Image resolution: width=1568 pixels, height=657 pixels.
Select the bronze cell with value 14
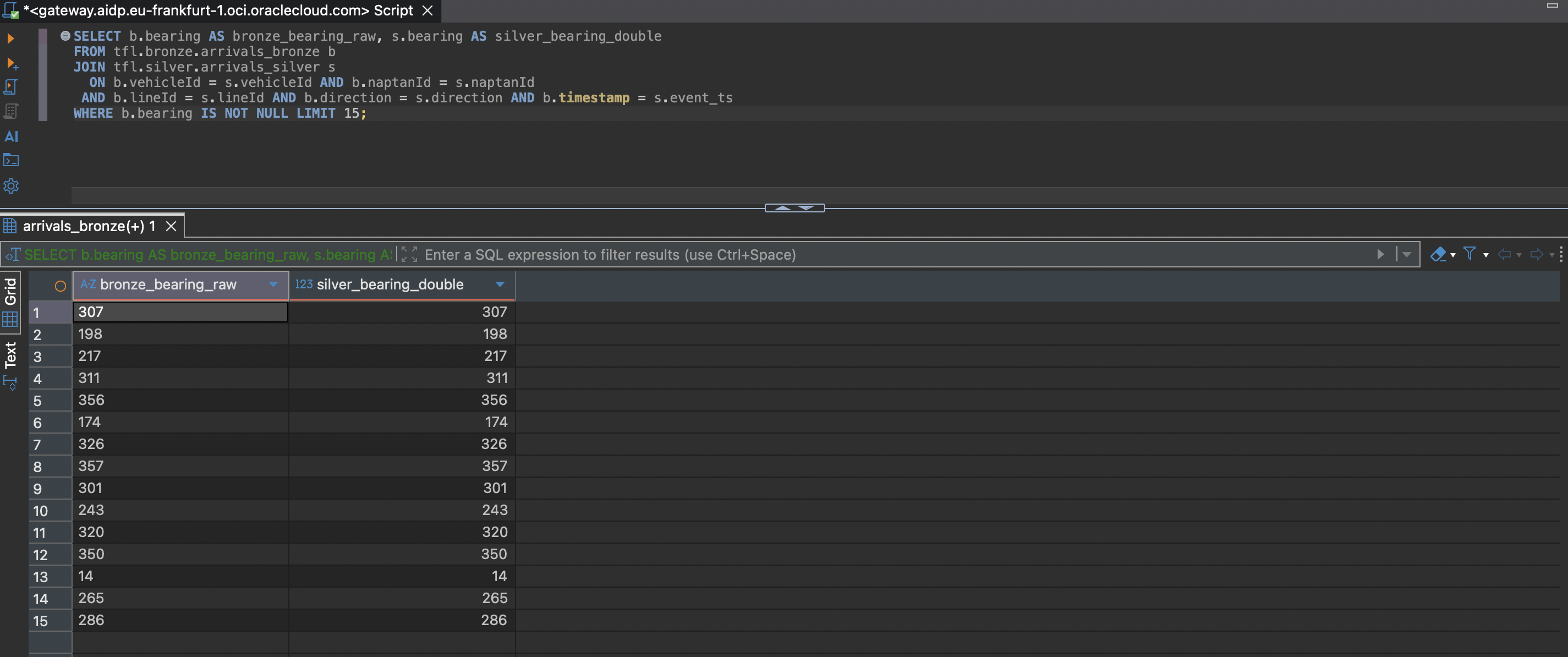coord(180,576)
